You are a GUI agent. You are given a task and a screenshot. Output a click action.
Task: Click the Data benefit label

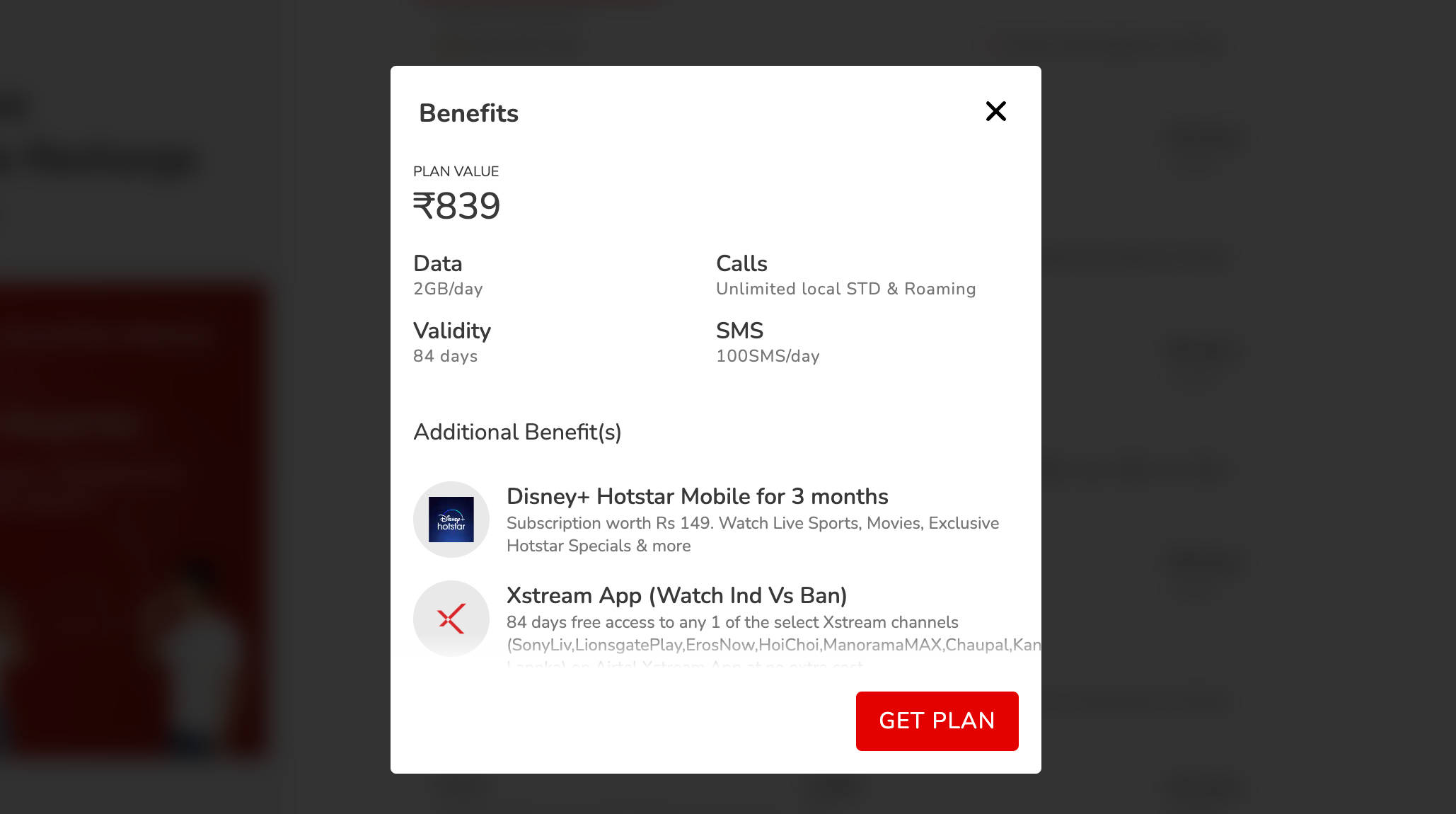coord(437,263)
